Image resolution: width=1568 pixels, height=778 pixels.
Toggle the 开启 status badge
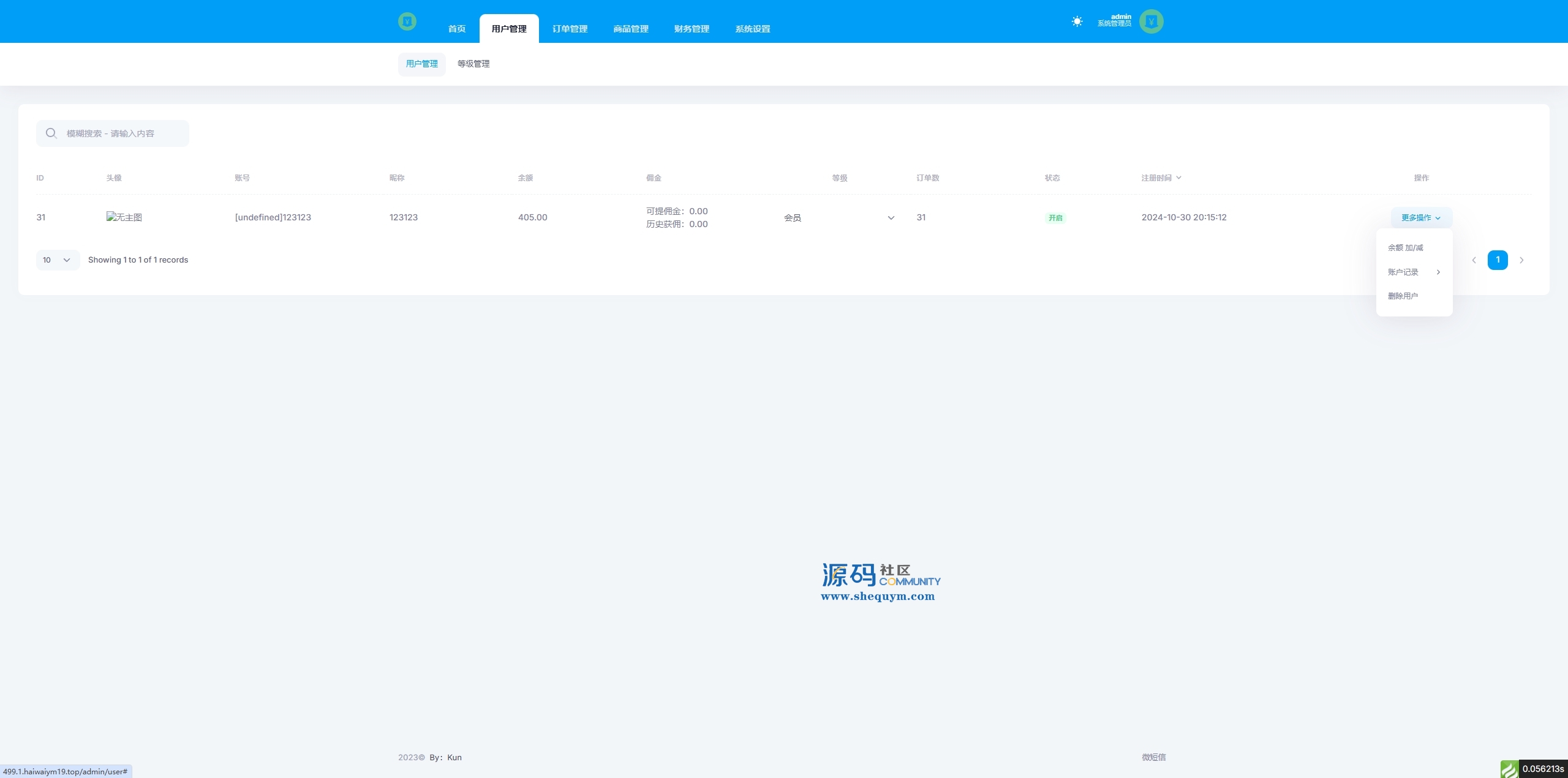tap(1055, 218)
